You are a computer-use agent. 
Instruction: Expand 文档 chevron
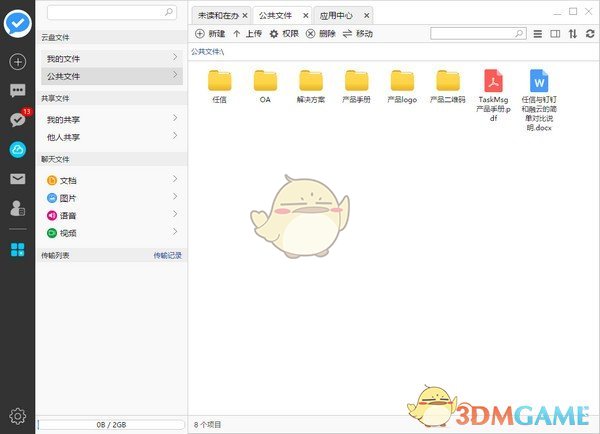(x=175, y=179)
